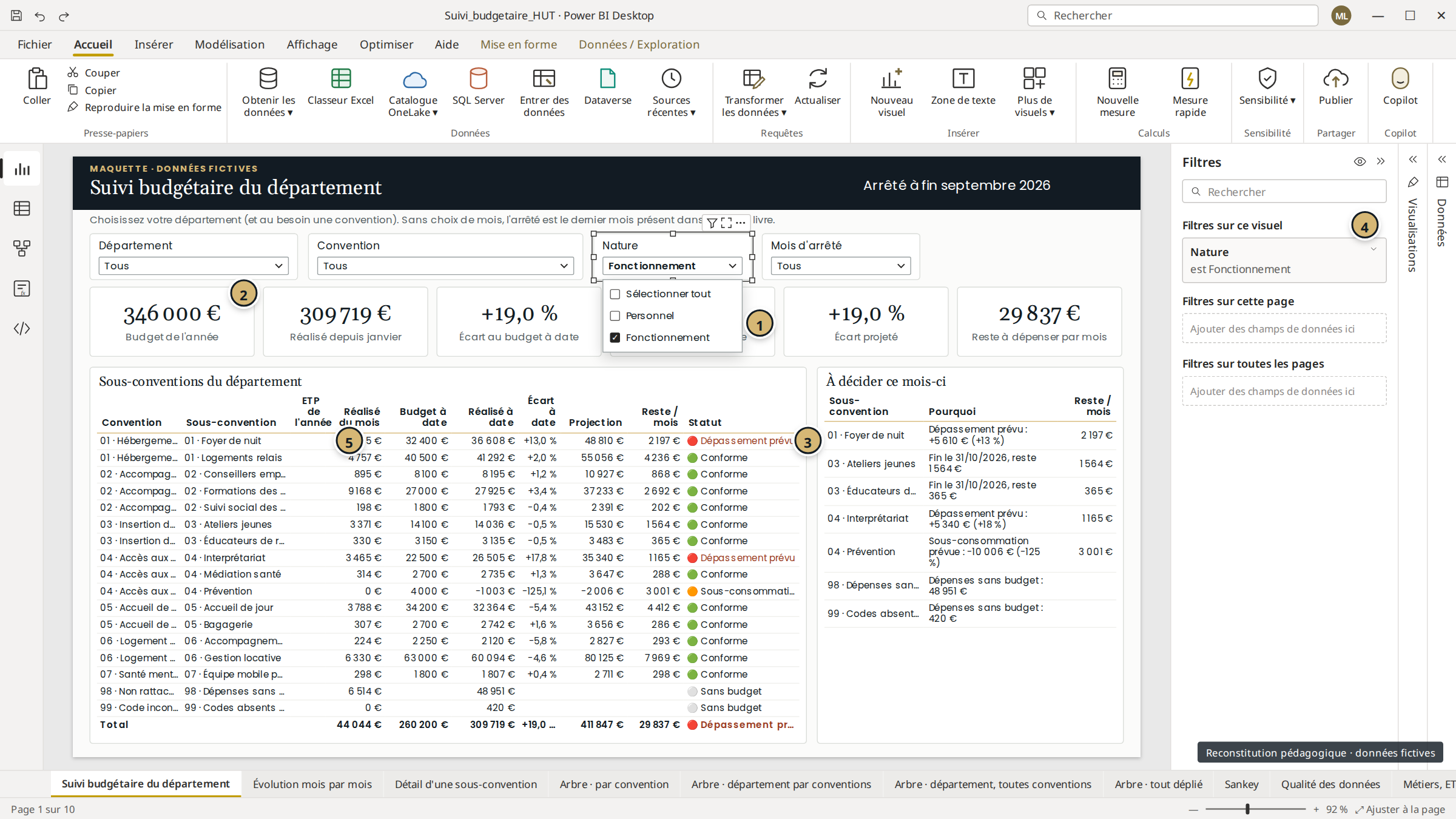Open Copilot from the ribbon
The width and height of the screenshot is (1456, 819).
(1400, 87)
